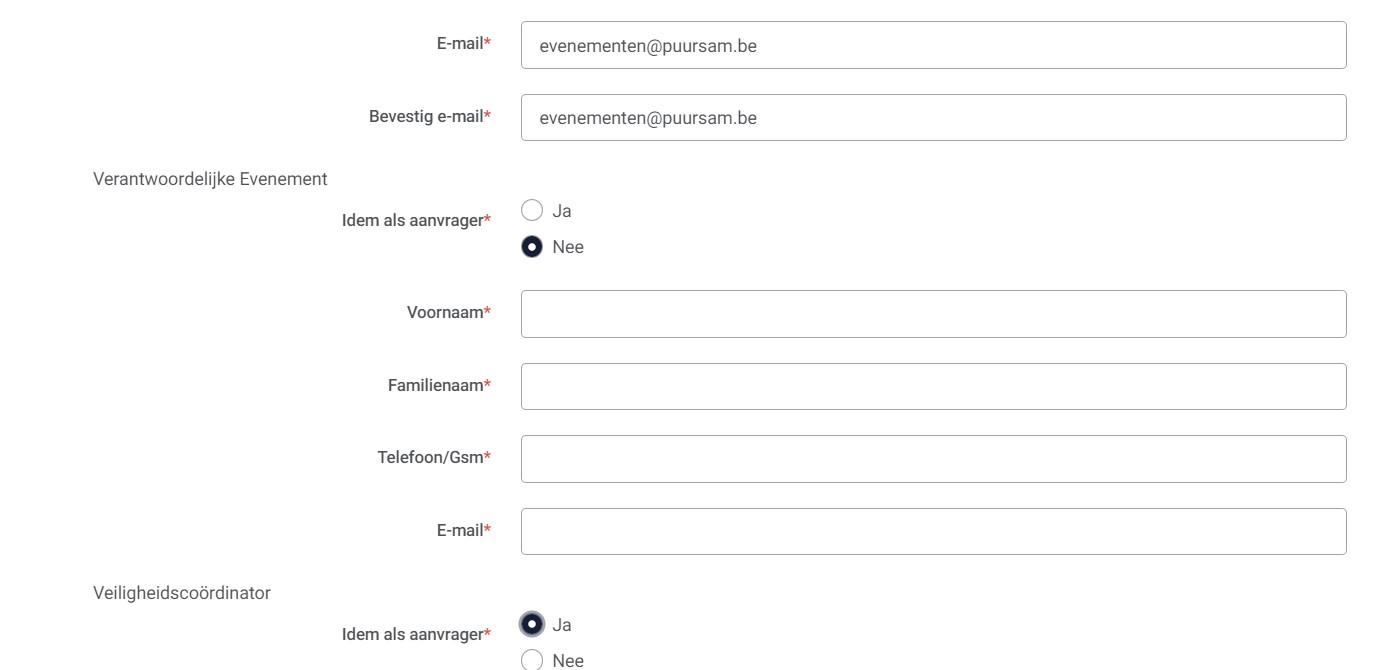Focus the Familienaam input field

click(x=933, y=386)
